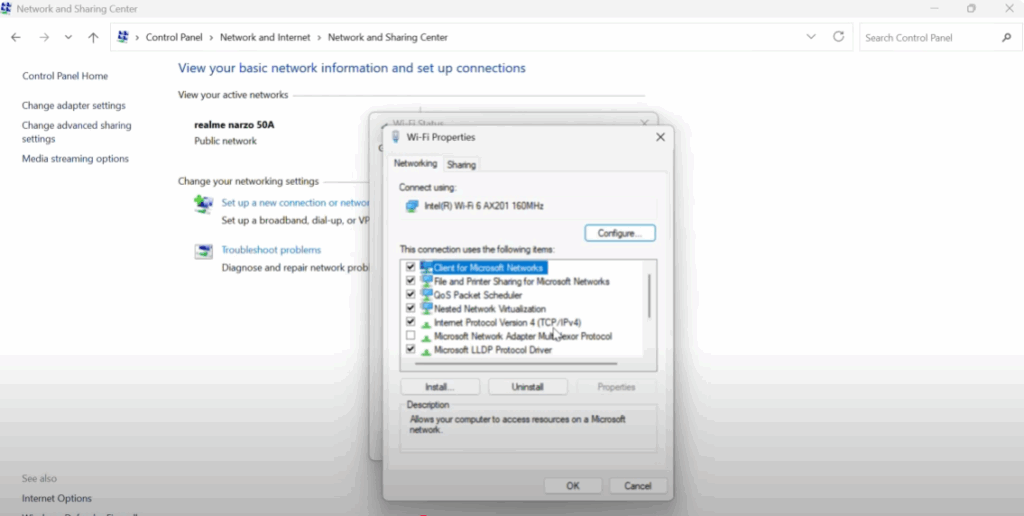Click the Intel Wi-Fi adapter icon
1024x516 pixels.
(412, 206)
